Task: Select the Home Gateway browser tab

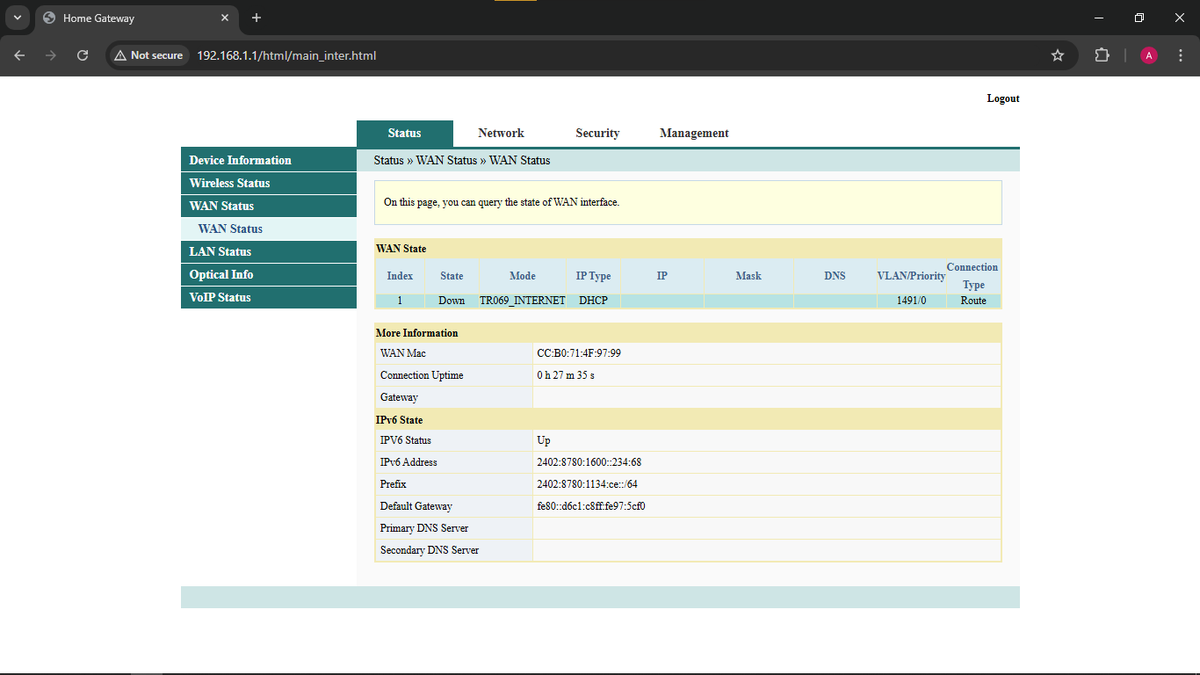Action: point(134,18)
